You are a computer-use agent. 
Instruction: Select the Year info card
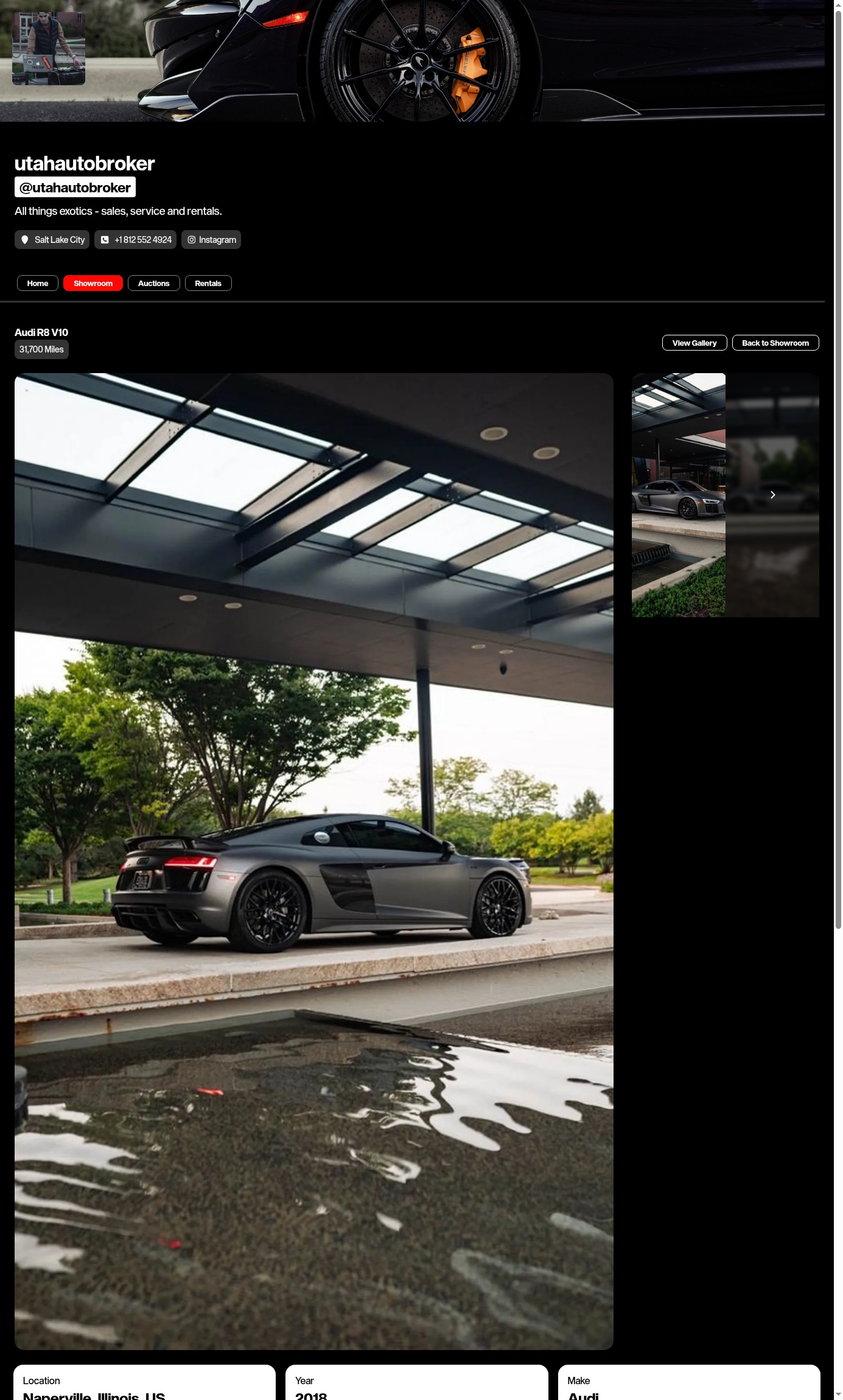pyautogui.click(x=416, y=1383)
